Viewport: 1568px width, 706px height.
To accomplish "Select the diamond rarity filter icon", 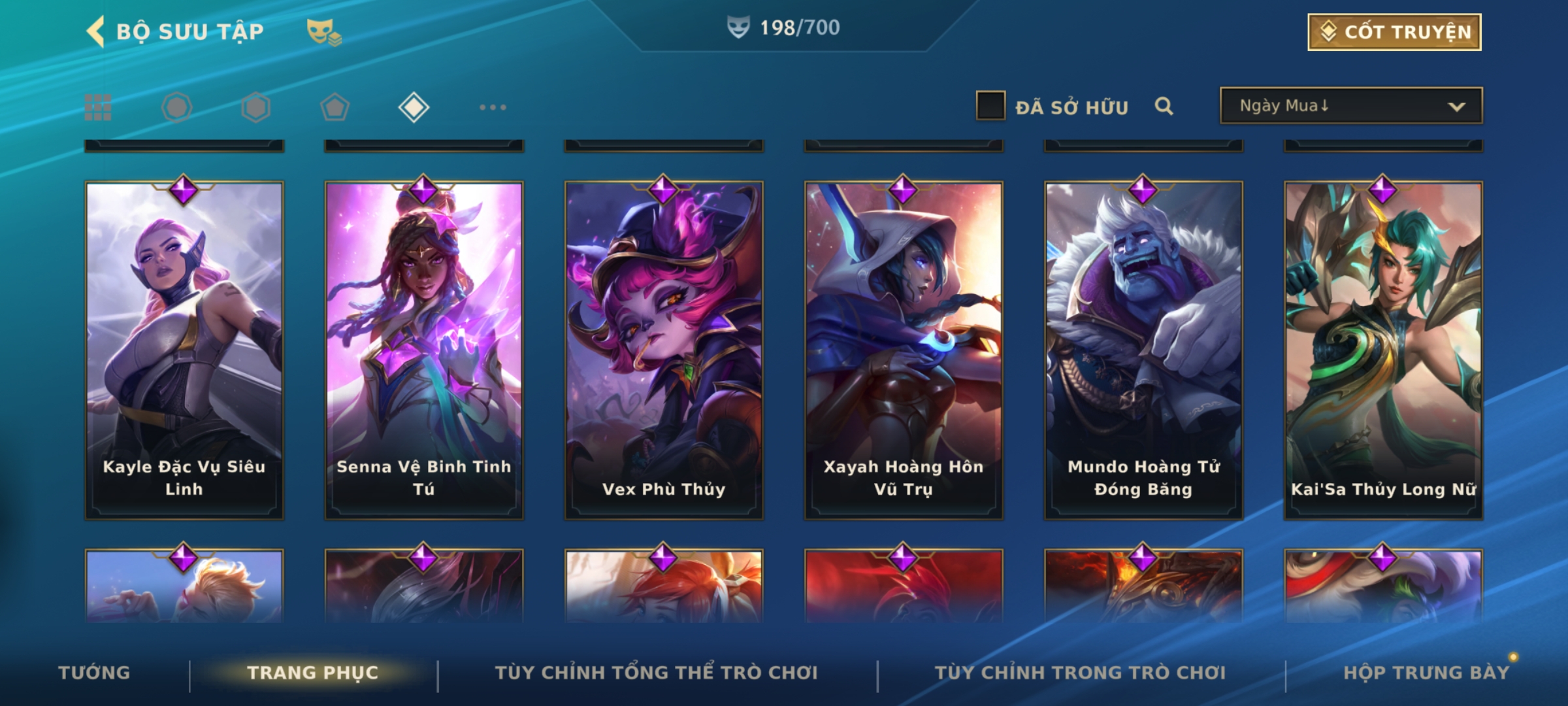I will 414,107.
